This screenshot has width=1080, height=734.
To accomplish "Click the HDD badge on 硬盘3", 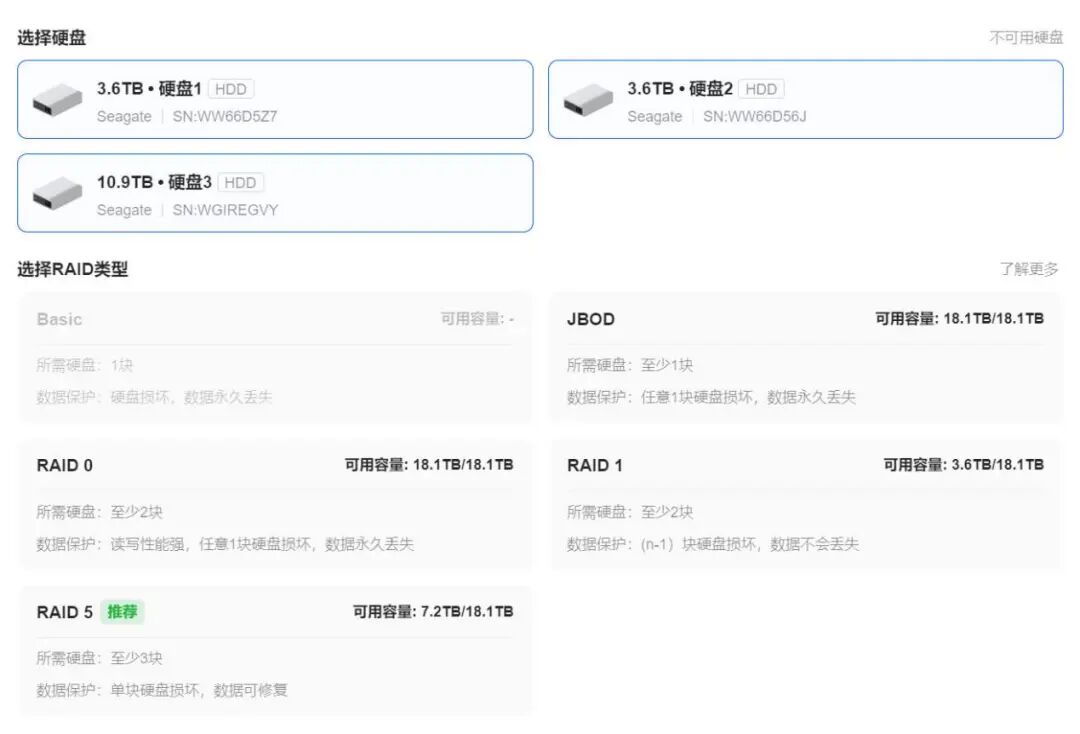I will click(x=240, y=183).
